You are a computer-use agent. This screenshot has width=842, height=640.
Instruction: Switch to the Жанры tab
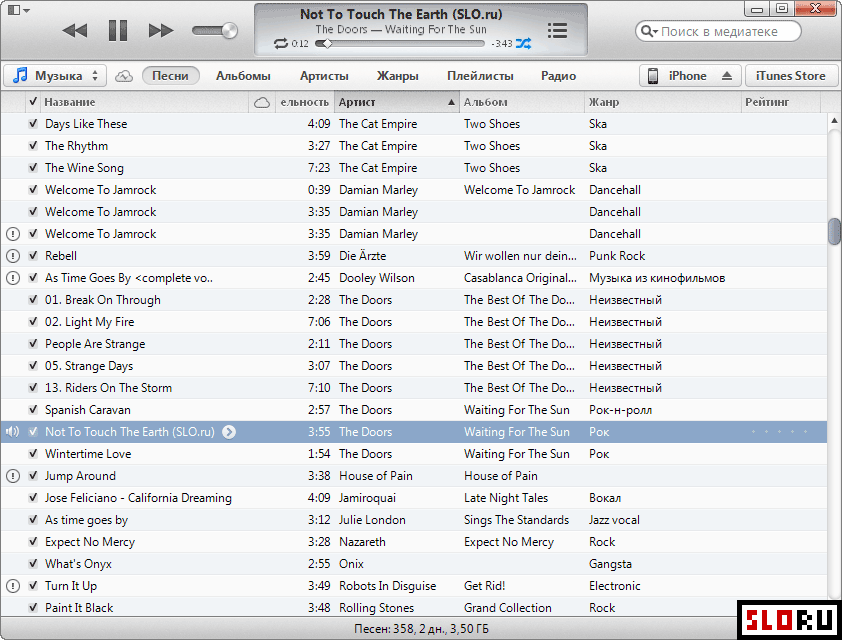click(x=397, y=76)
